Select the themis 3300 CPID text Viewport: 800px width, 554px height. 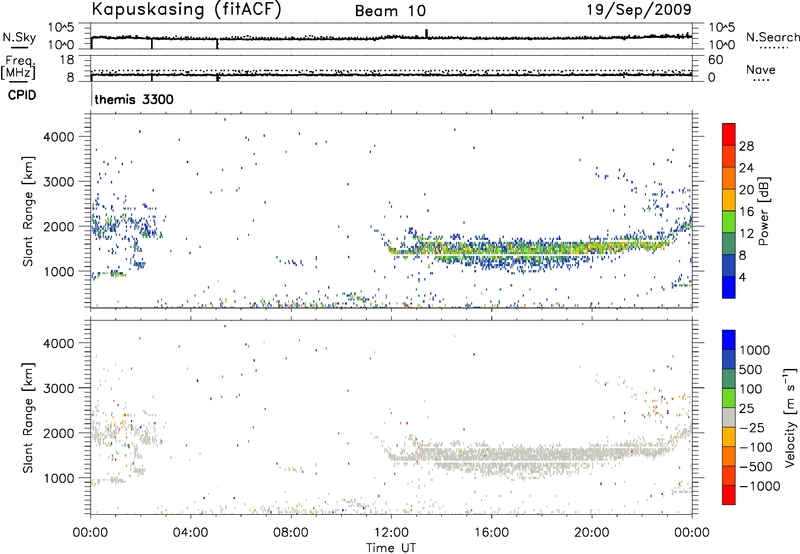point(134,99)
